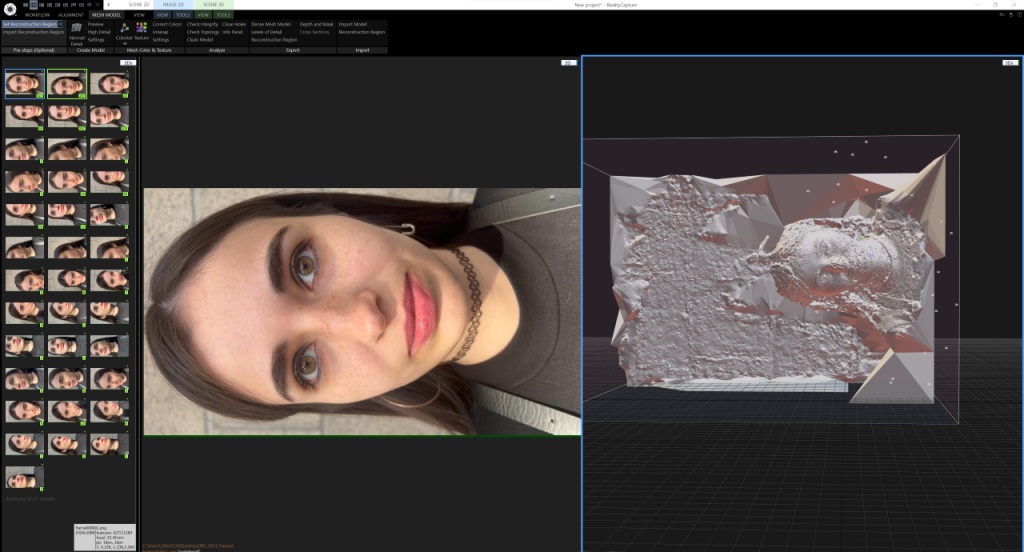Select the lone thumbnail in the last row

(x=24, y=478)
